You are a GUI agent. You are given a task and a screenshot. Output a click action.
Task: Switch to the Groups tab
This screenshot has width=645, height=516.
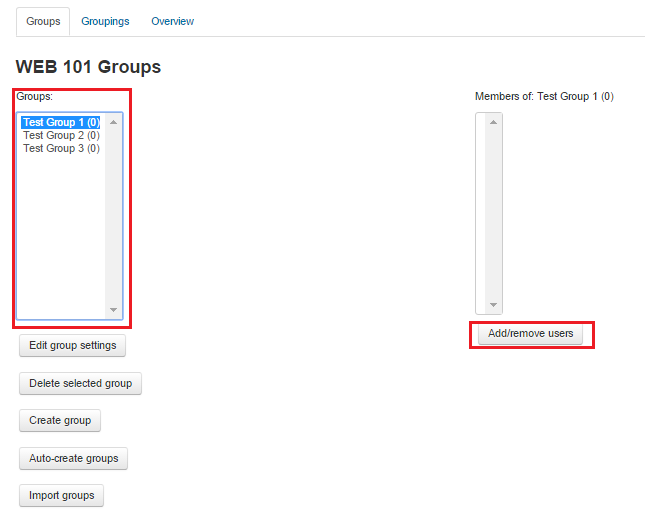[43, 21]
